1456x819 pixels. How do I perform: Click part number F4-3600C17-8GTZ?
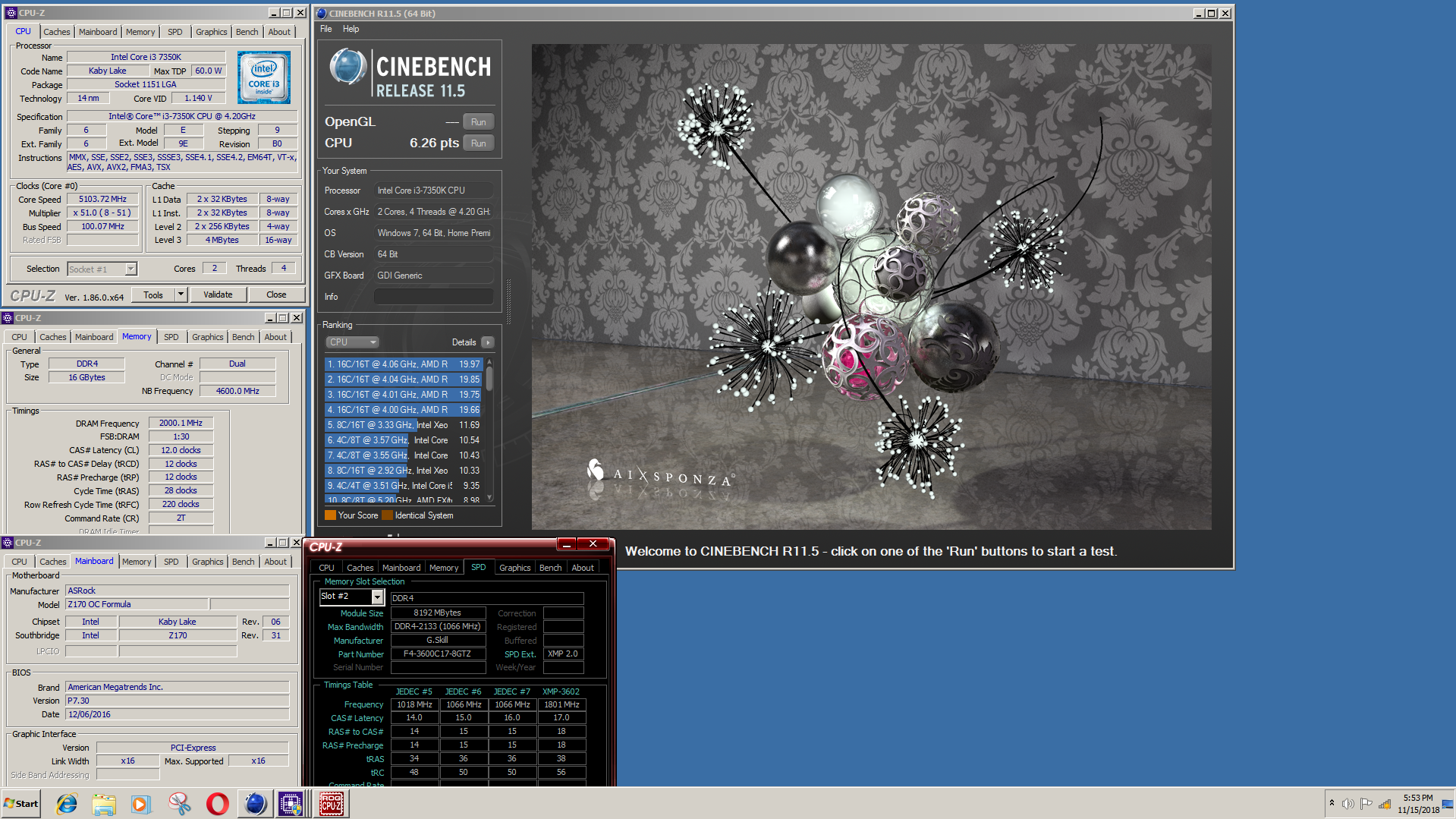pyautogui.click(x=438, y=654)
